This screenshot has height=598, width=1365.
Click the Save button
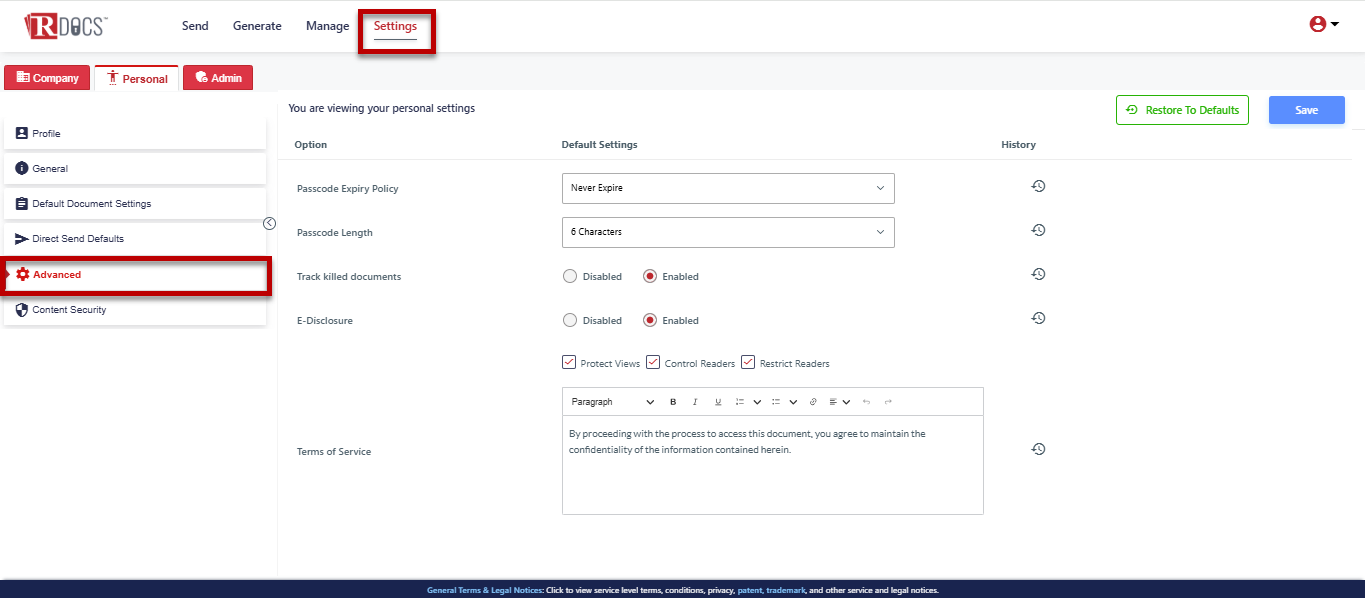pyautogui.click(x=1306, y=110)
